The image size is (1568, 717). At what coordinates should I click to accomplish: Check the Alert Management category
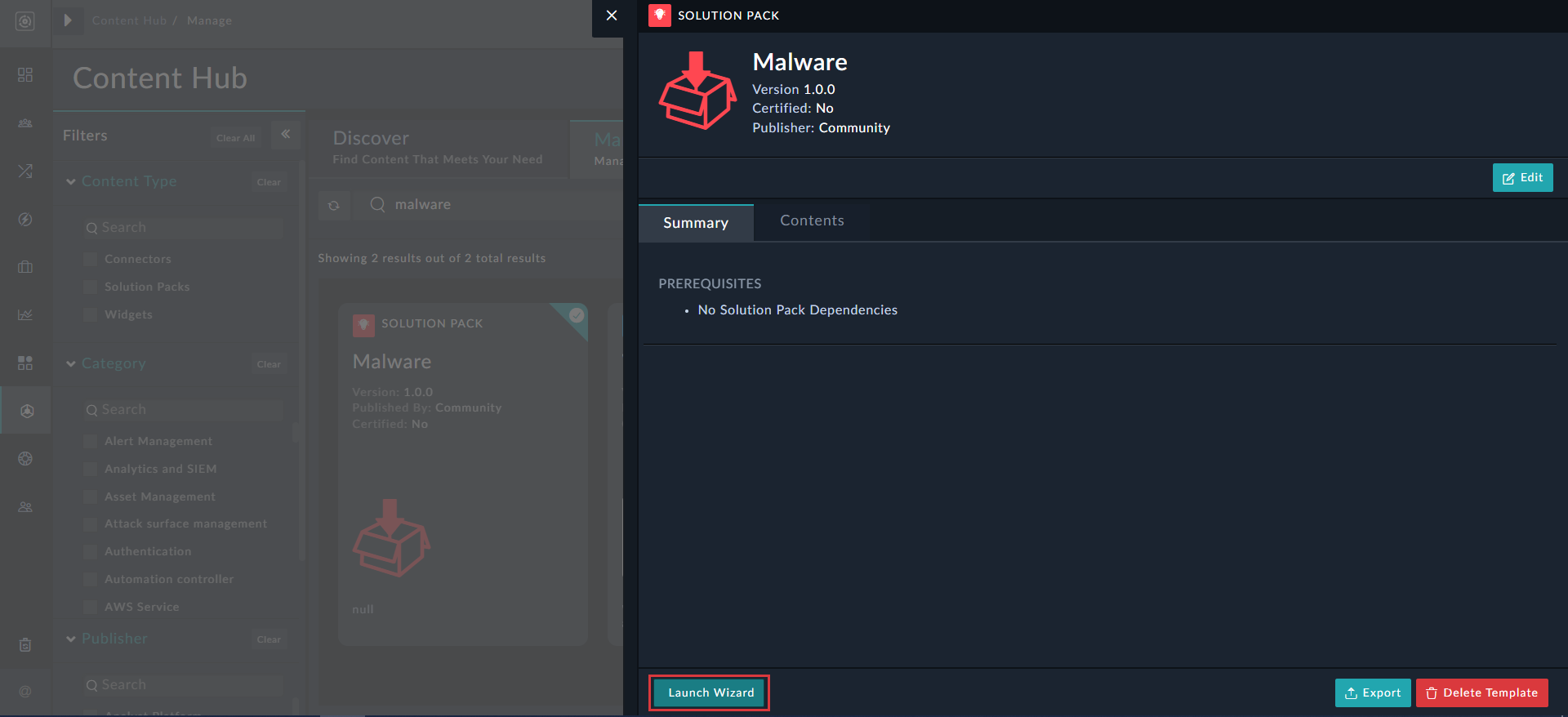[x=91, y=441]
